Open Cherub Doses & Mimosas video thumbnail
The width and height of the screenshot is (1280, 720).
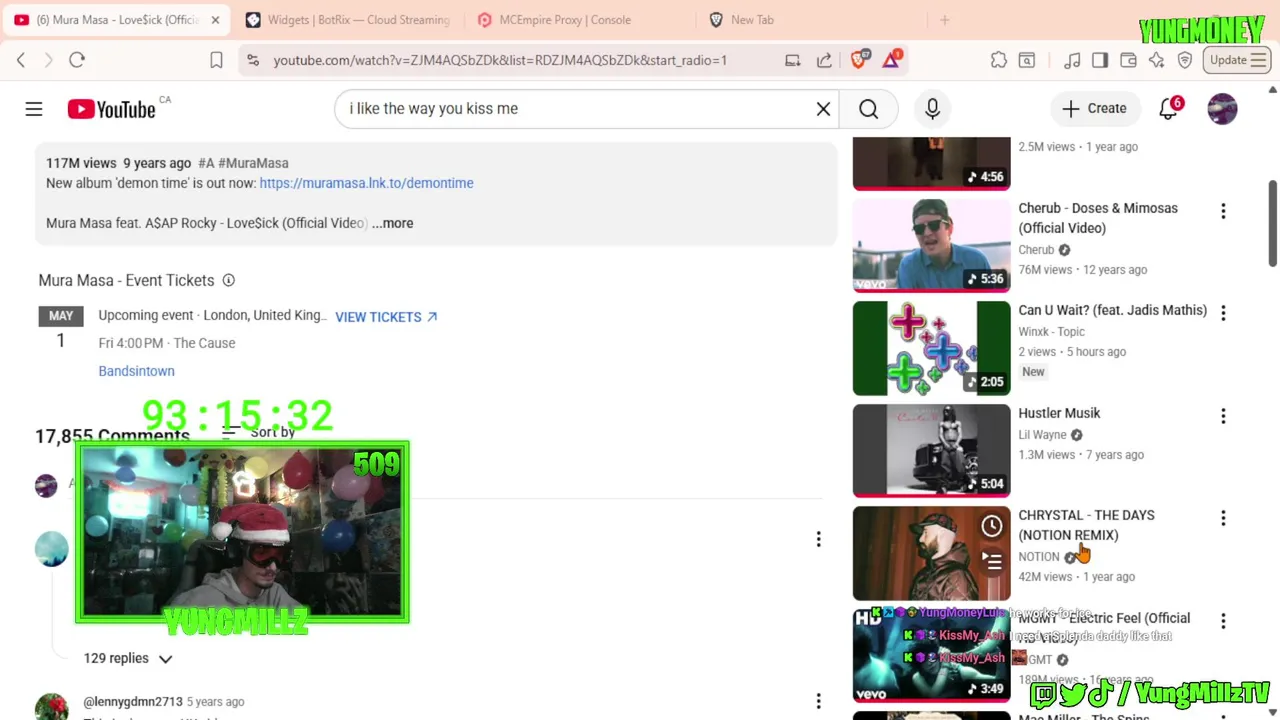pyautogui.click(x=931, y=245)
